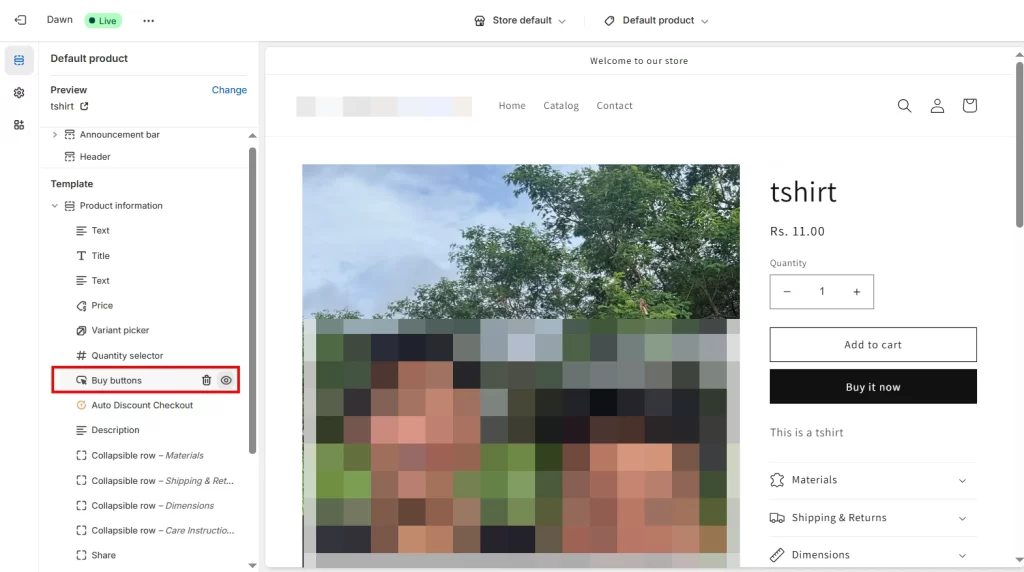
Task: Click the exit editor back arrow icon
Action: pyautogui.click(x=20, y=20)
